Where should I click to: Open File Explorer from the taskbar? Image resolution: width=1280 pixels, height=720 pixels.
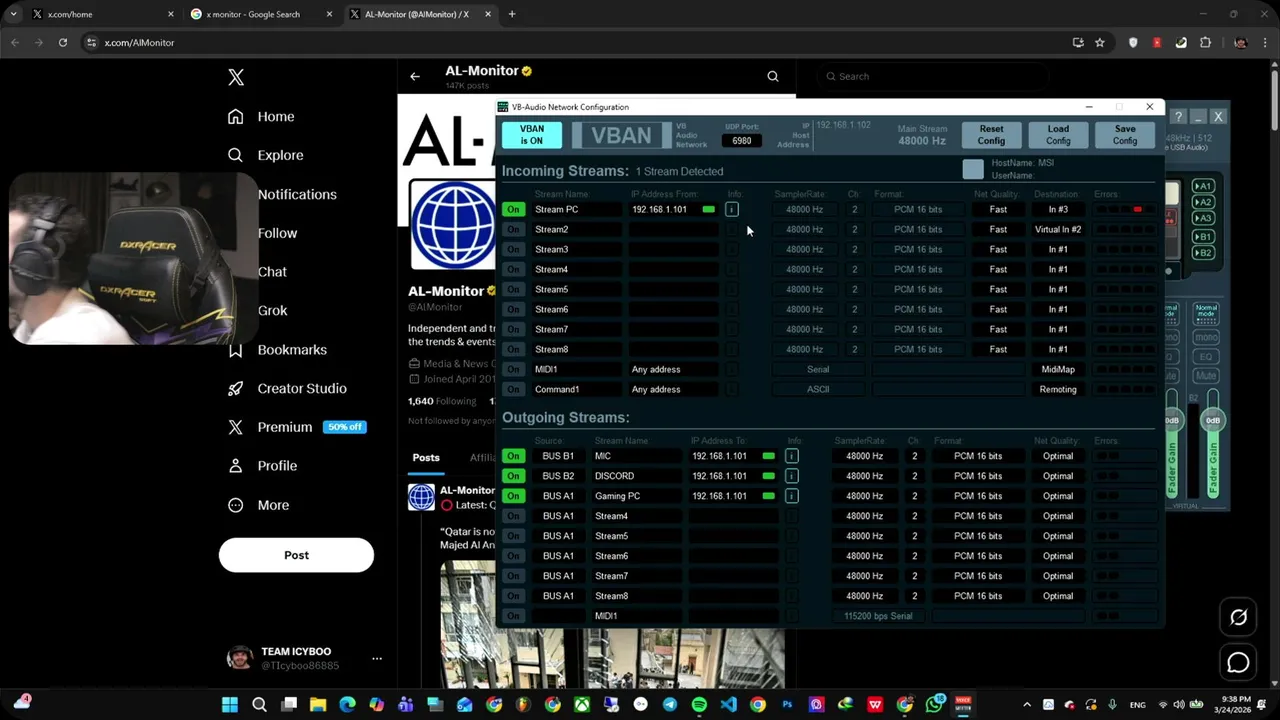(318, 705)
